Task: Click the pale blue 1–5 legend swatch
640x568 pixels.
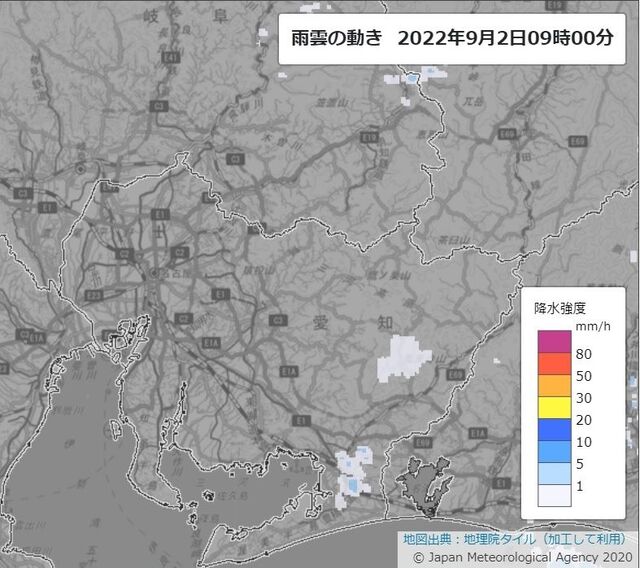Action: click(x=554, y=474)
